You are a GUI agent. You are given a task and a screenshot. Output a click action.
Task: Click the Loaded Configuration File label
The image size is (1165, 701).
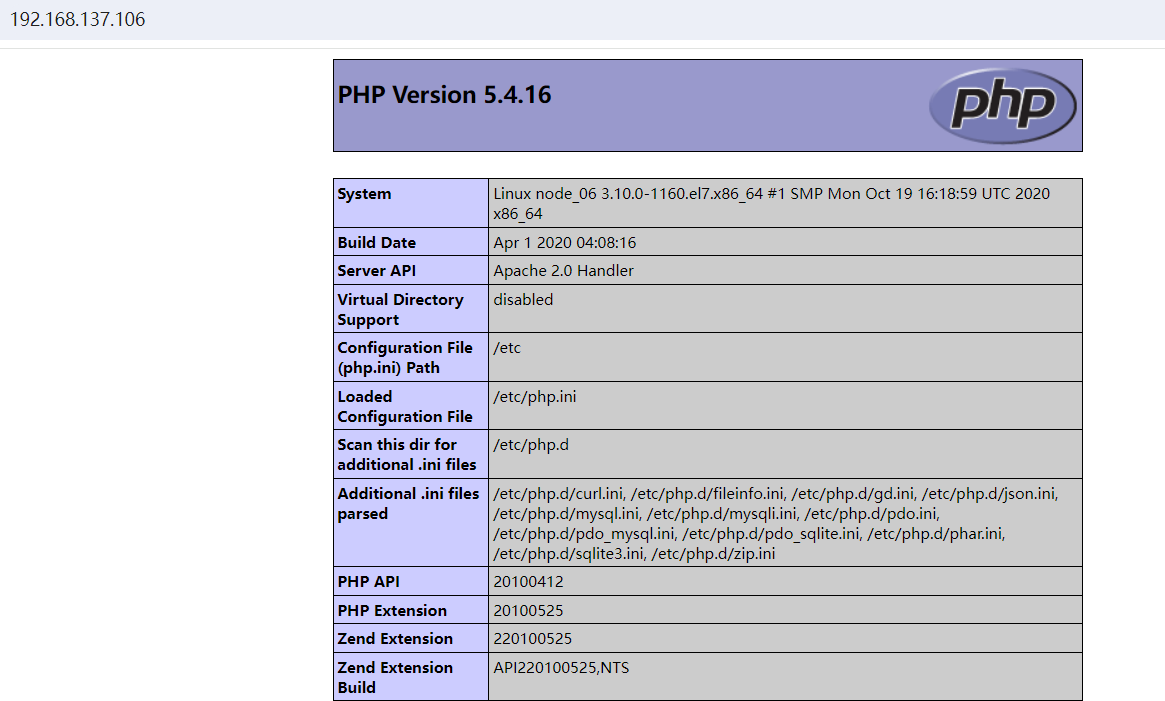pos(405,407)
